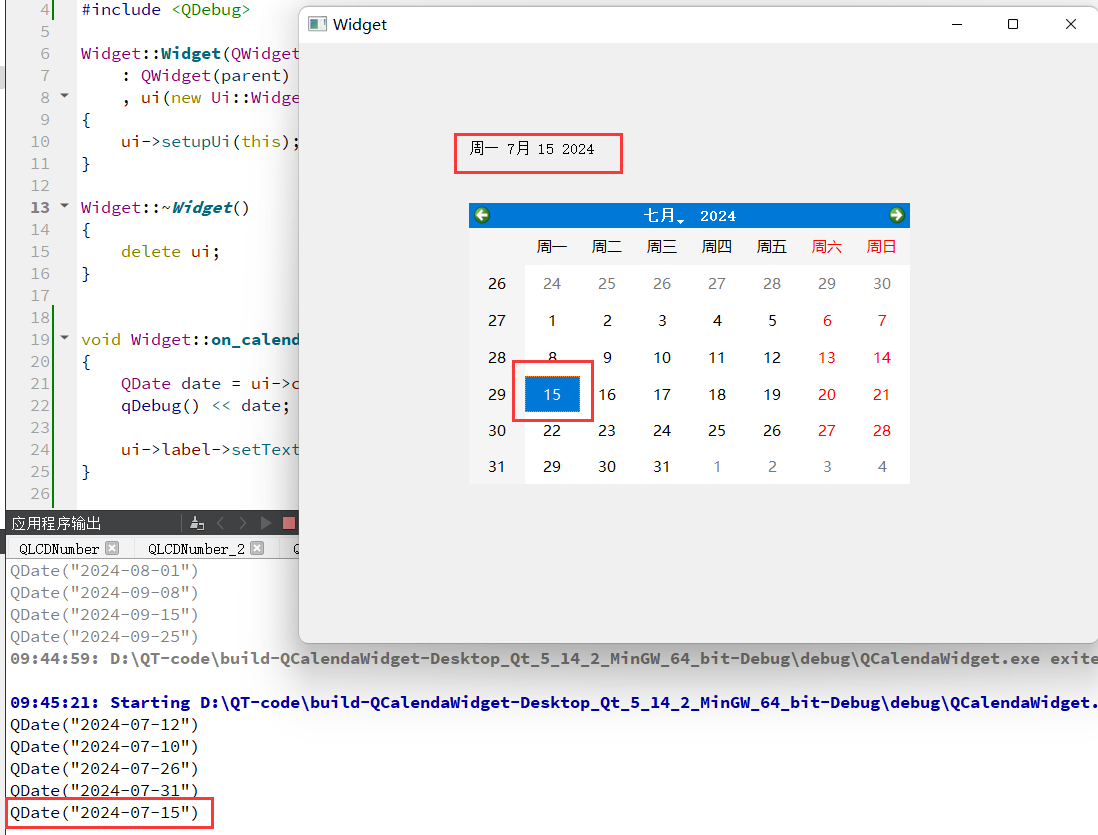The height and width of the screenshot is (835, 1098).
Task: Click the #include <QDebug> line
Action: tap(165, 10)
